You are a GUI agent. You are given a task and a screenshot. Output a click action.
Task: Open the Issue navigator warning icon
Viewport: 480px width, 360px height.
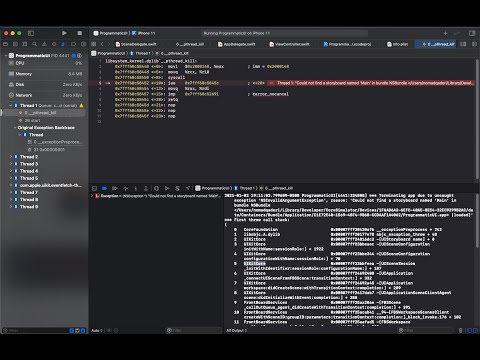pos(44,44)
